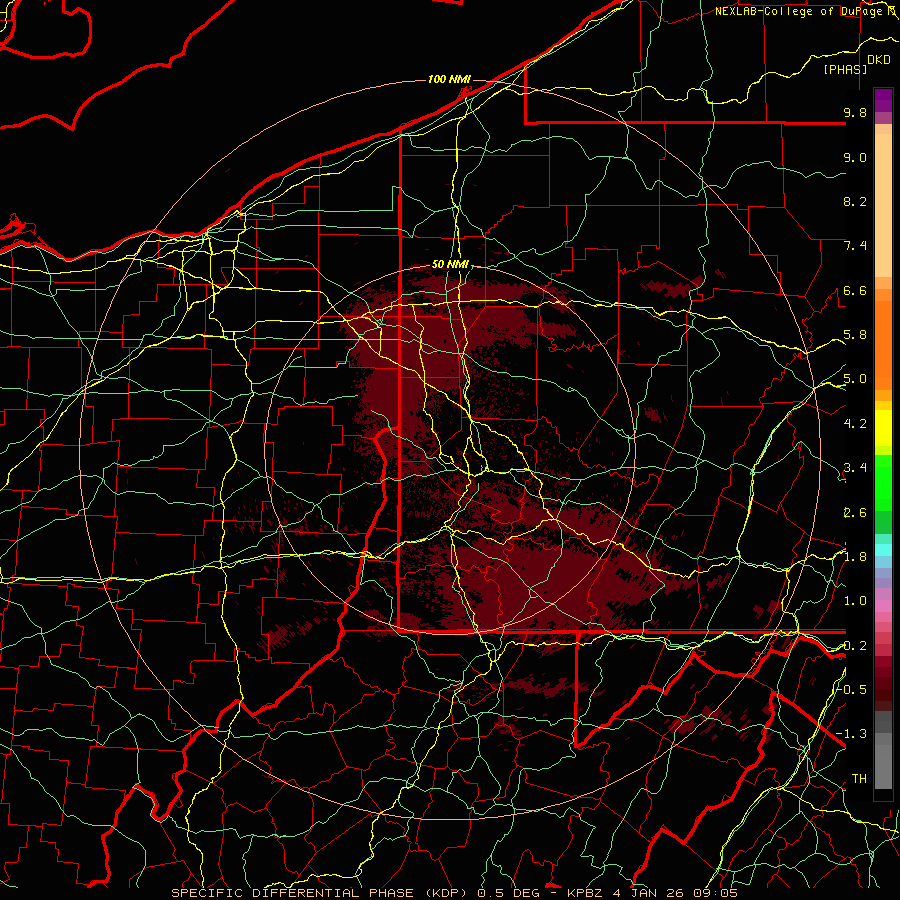Screen dimensions: 900x900
Task: Pick the purple band topping the color bar
Action: click(883, 100)
